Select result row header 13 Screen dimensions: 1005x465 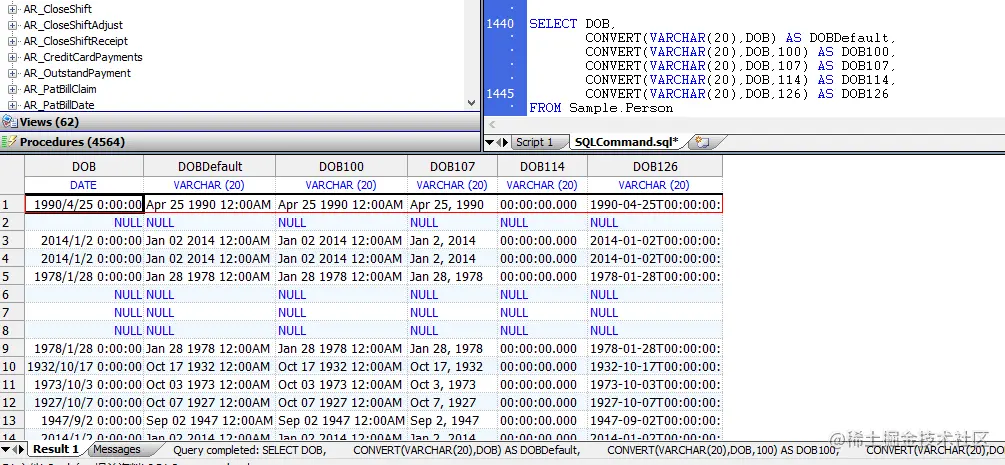(x=12, y=420)
